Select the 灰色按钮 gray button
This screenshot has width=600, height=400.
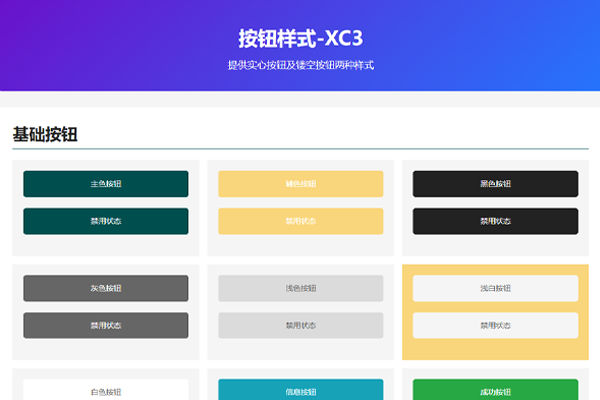click(105, 288)
